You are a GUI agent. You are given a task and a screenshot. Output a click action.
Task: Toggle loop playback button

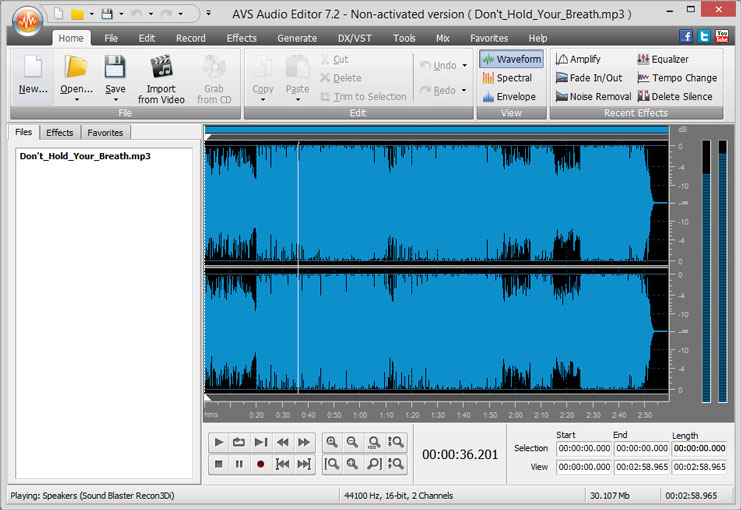(x=239, y=442)
